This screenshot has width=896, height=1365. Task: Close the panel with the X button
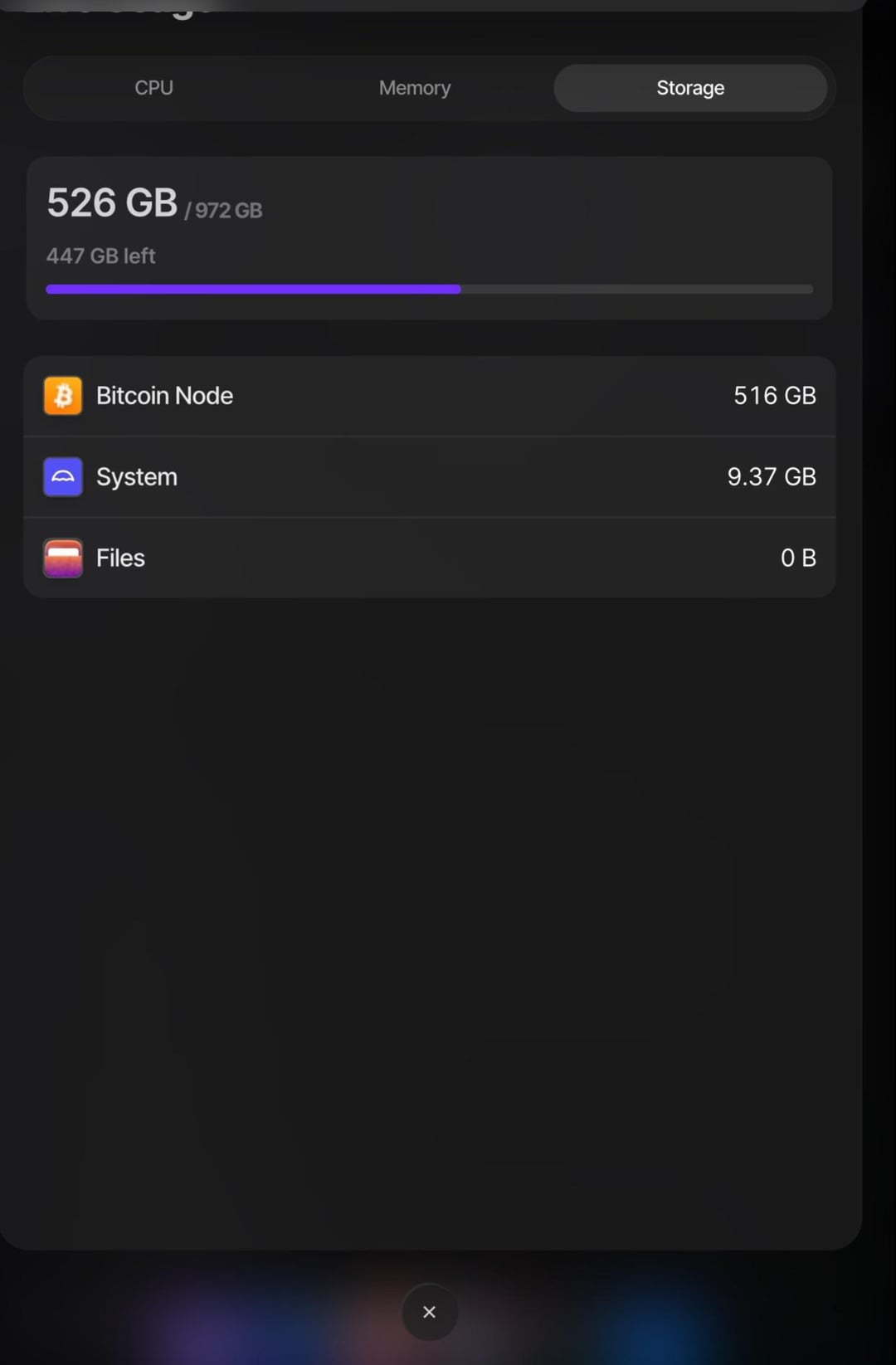[429, 1312]
